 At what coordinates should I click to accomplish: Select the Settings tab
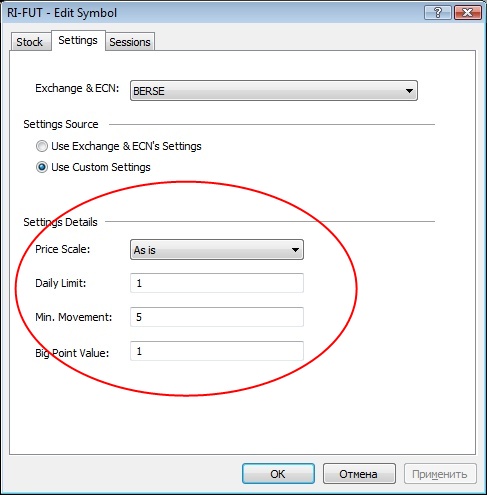click(78, 40)
